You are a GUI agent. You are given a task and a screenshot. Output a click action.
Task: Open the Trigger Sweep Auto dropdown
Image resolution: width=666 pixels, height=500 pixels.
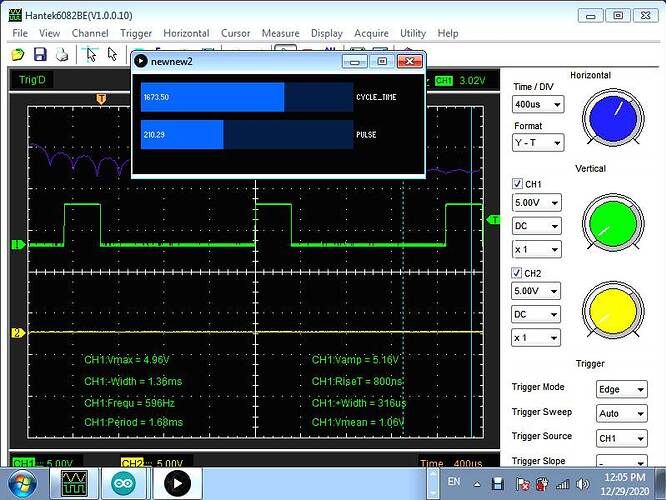tap(622, 413)
